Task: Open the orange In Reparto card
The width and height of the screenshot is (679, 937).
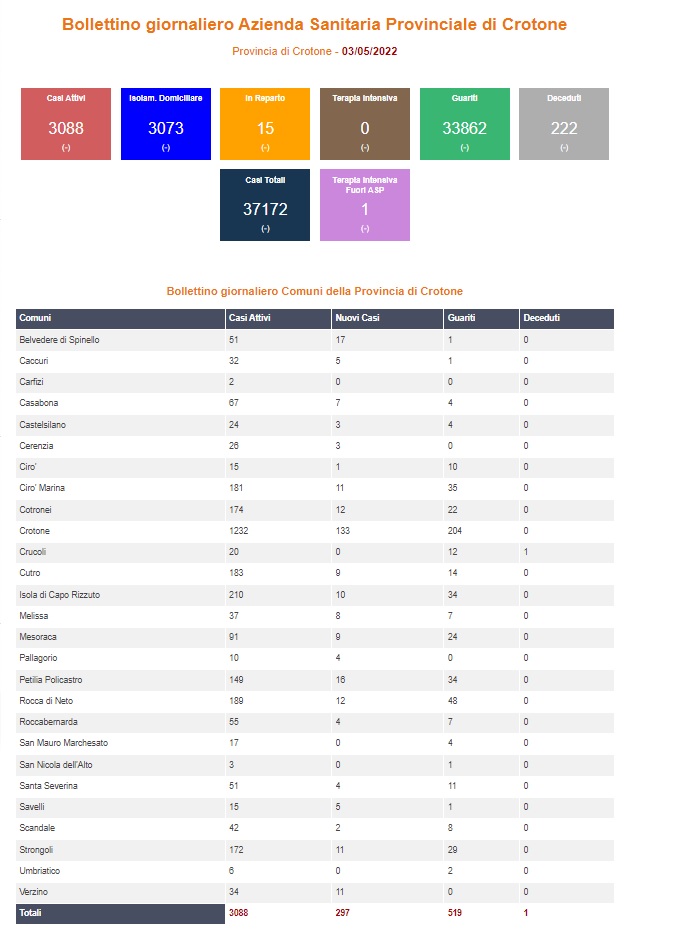Action: click(x=265, y=124)
